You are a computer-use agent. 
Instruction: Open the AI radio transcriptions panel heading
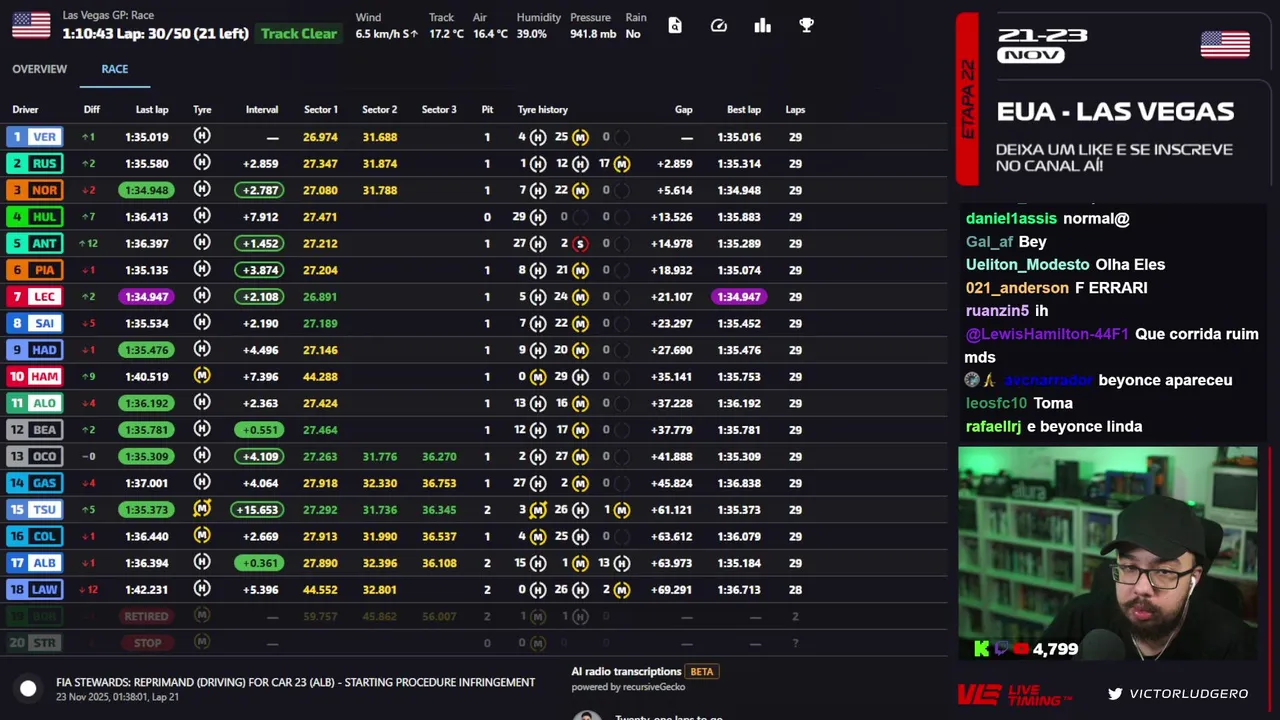click(626, 671)
